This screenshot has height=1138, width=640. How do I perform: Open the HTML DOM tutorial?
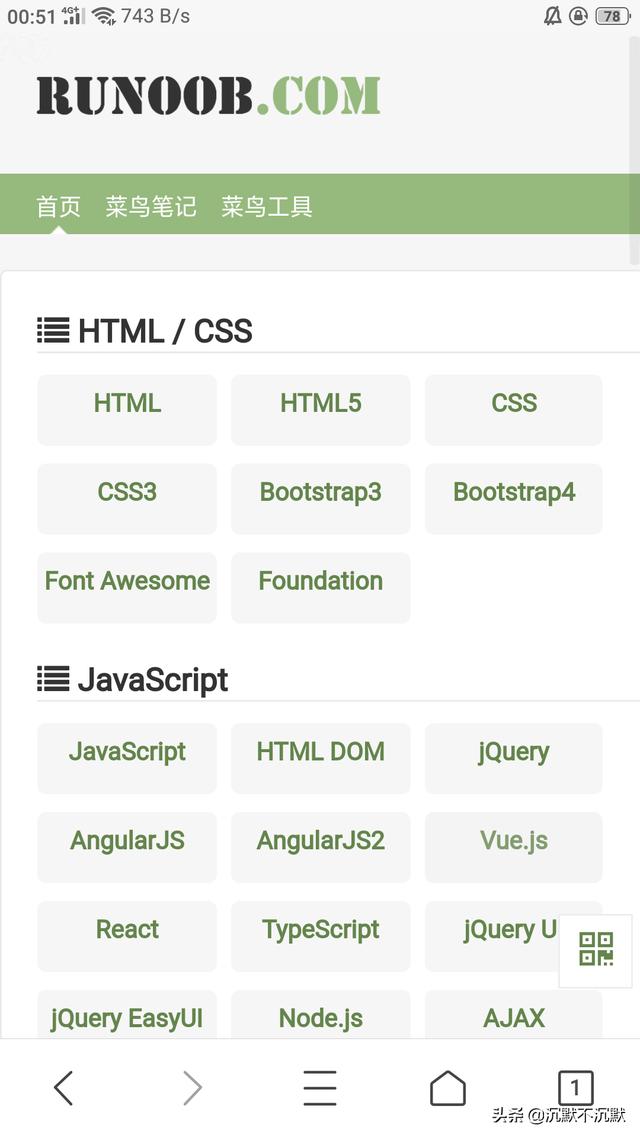[321, 758]
